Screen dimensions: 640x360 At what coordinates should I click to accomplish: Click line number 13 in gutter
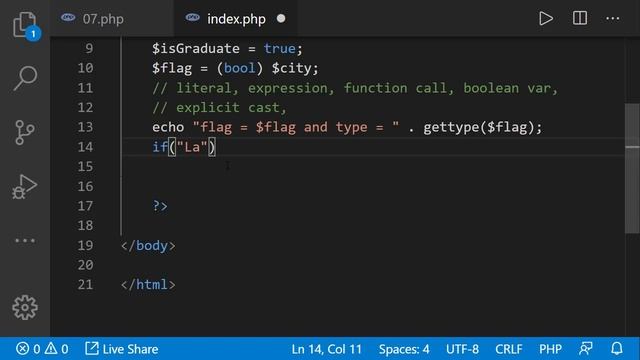pyautogui.click(x=85, y=127)
